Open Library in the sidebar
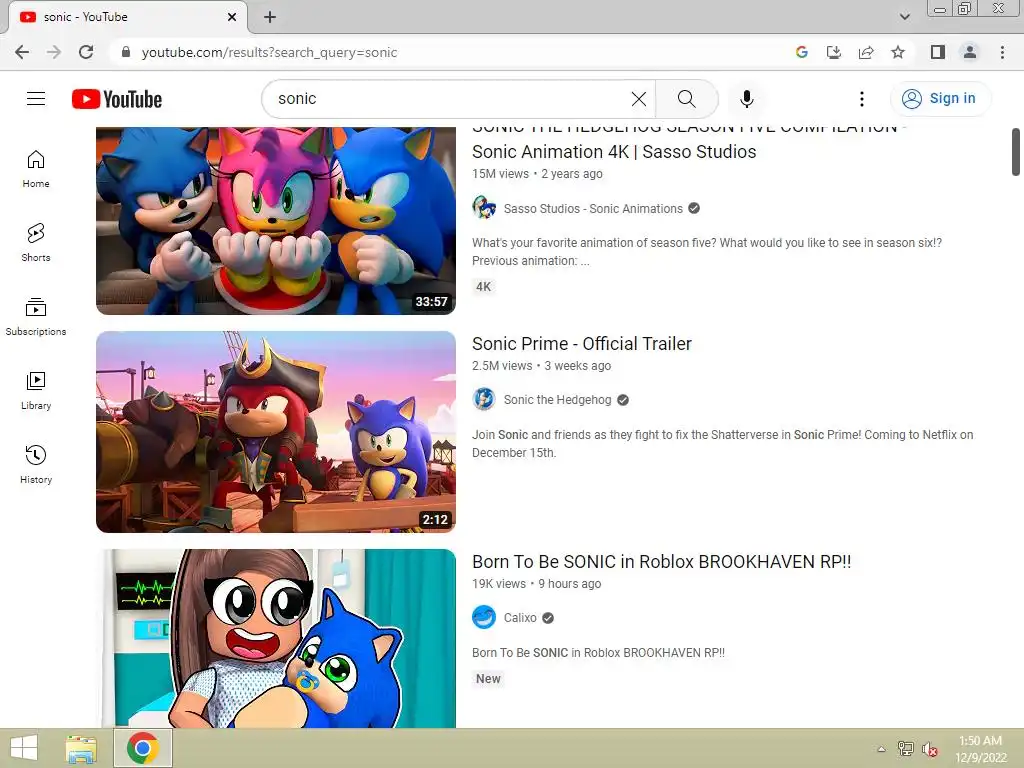This screenshot has width=1024, height=768. point(36,391)
